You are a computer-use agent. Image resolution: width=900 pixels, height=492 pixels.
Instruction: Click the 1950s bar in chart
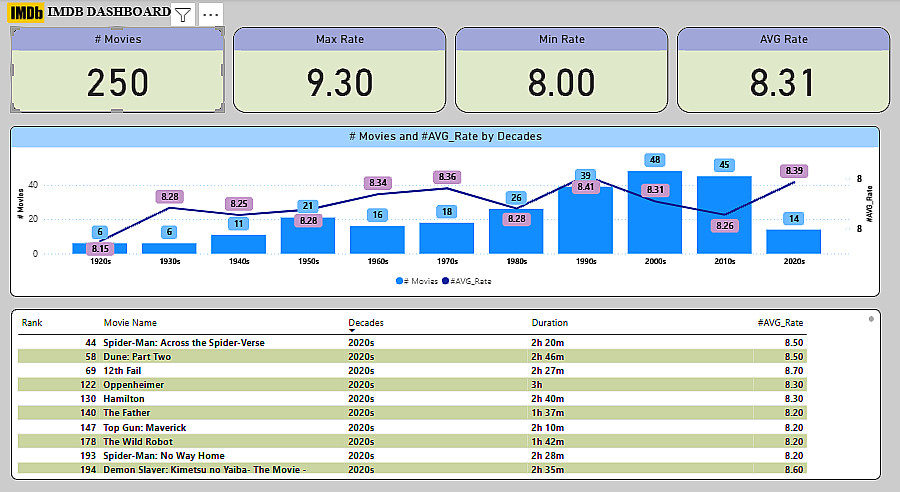click(x=308, y=236)
